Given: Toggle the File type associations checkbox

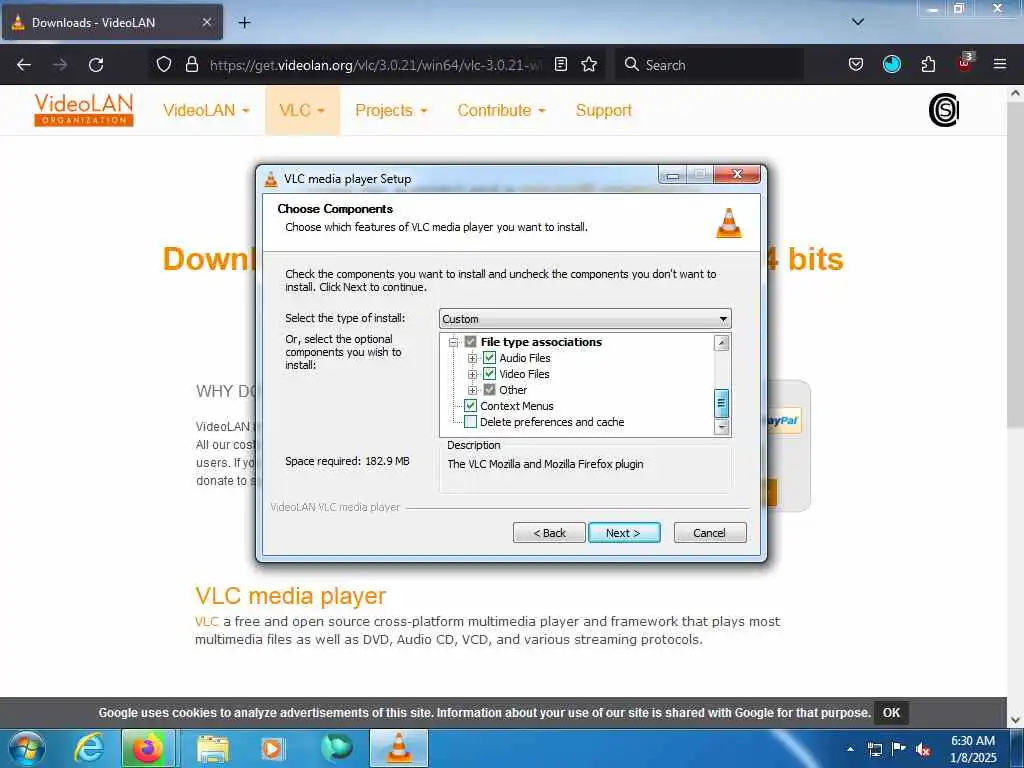Looking at the screenshot, I should pos(470,342).
